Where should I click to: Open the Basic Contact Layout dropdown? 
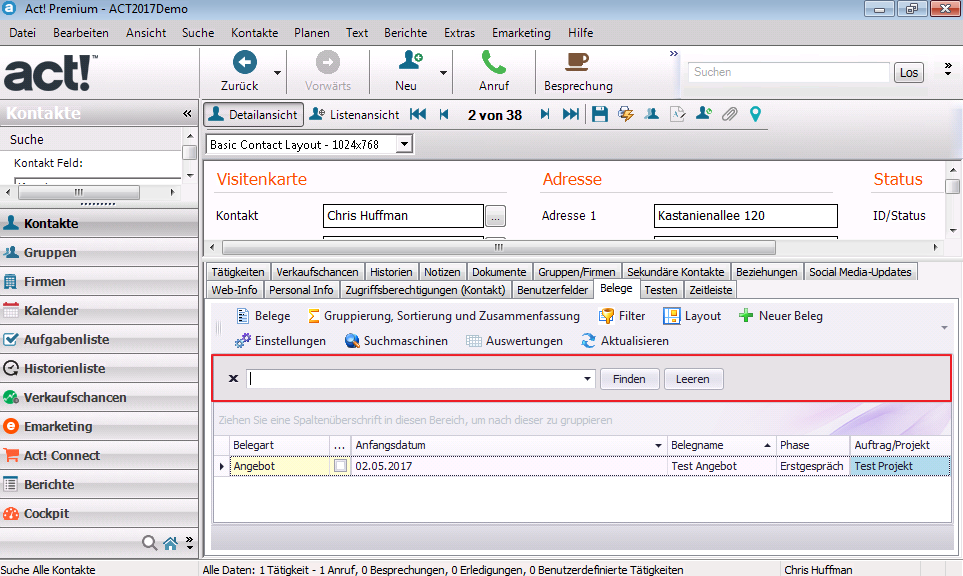click(x=404, y=144)
